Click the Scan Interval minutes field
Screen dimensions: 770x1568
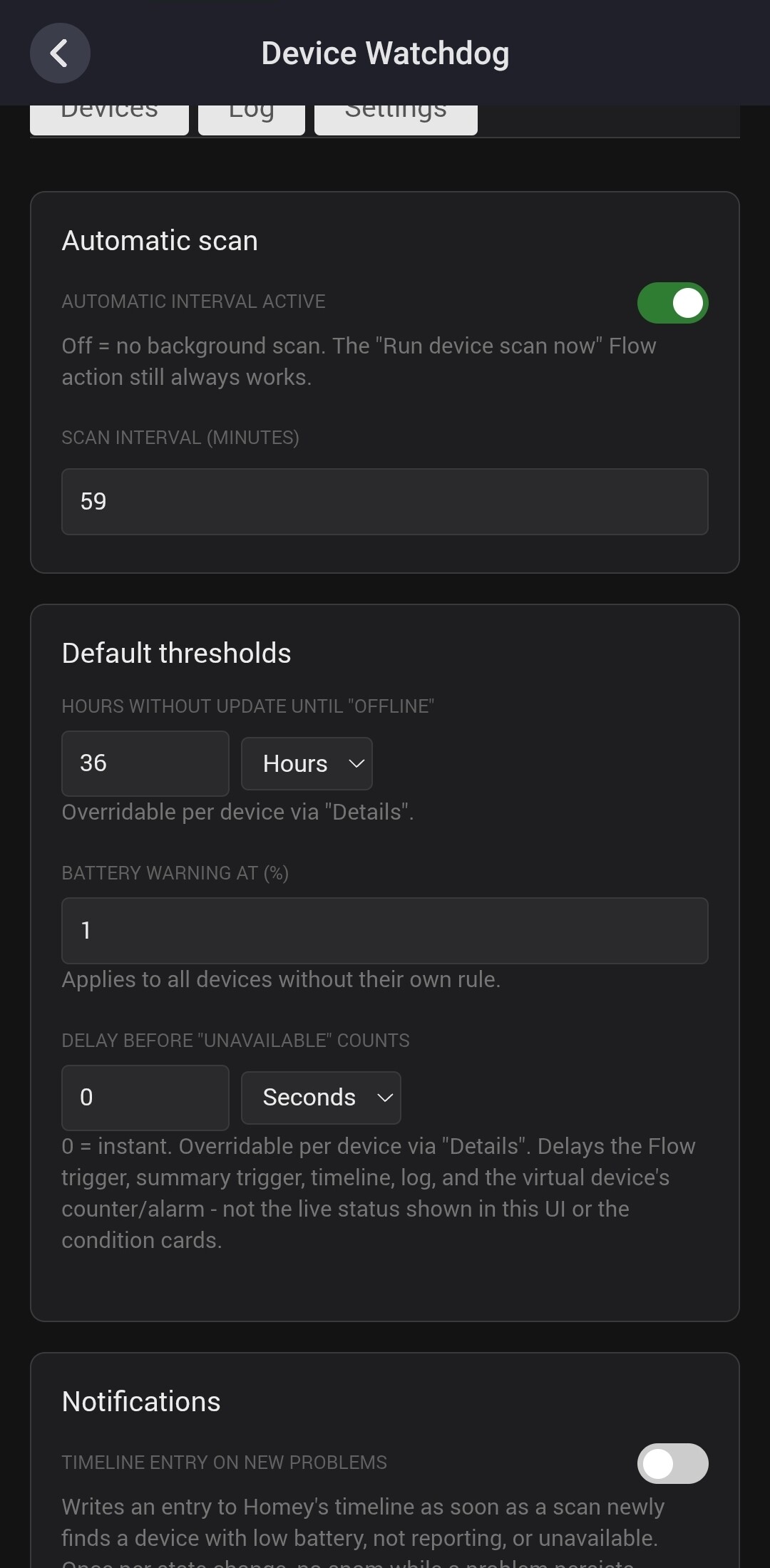(385, 502)
